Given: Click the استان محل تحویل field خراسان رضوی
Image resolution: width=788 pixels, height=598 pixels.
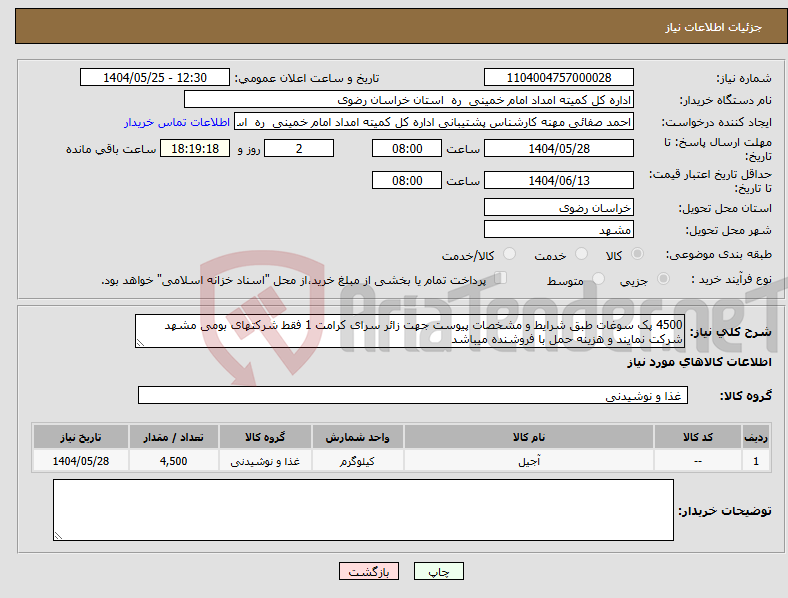Looking at the screenshot, I should 559,208.
